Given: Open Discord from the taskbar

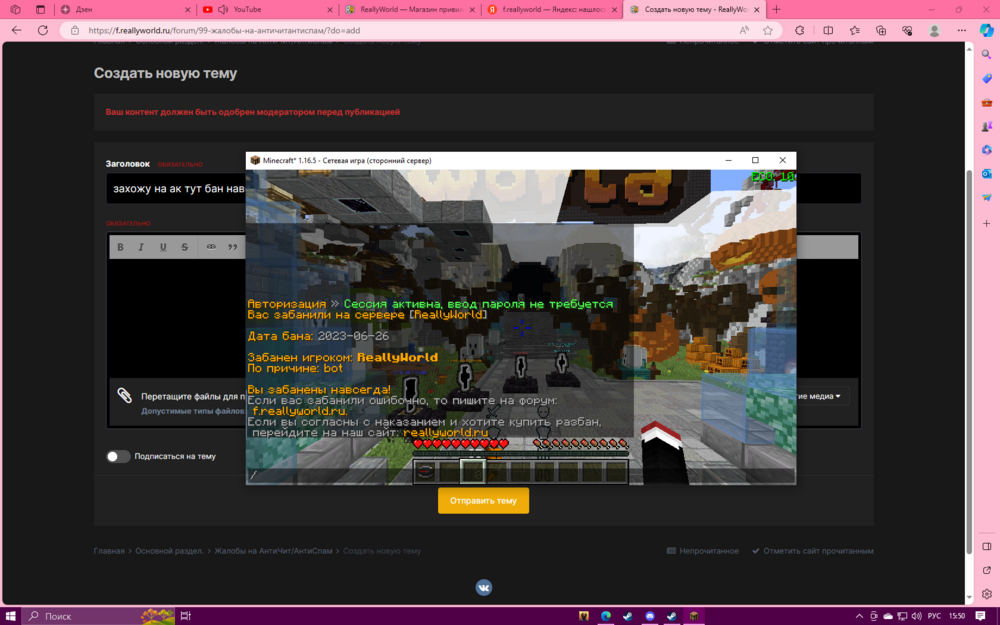Looking at the screenshot, I should coord(649,616).
